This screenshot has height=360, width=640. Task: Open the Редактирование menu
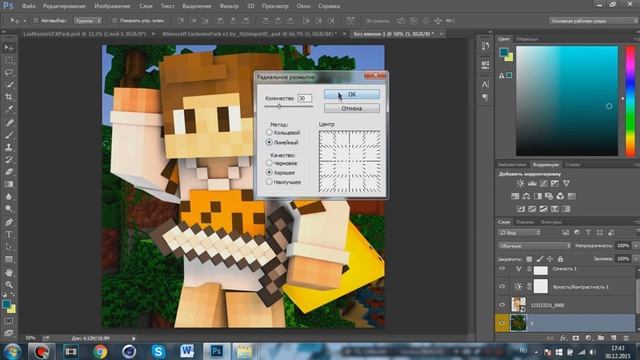pyautogui.click(x=64, y=6)
